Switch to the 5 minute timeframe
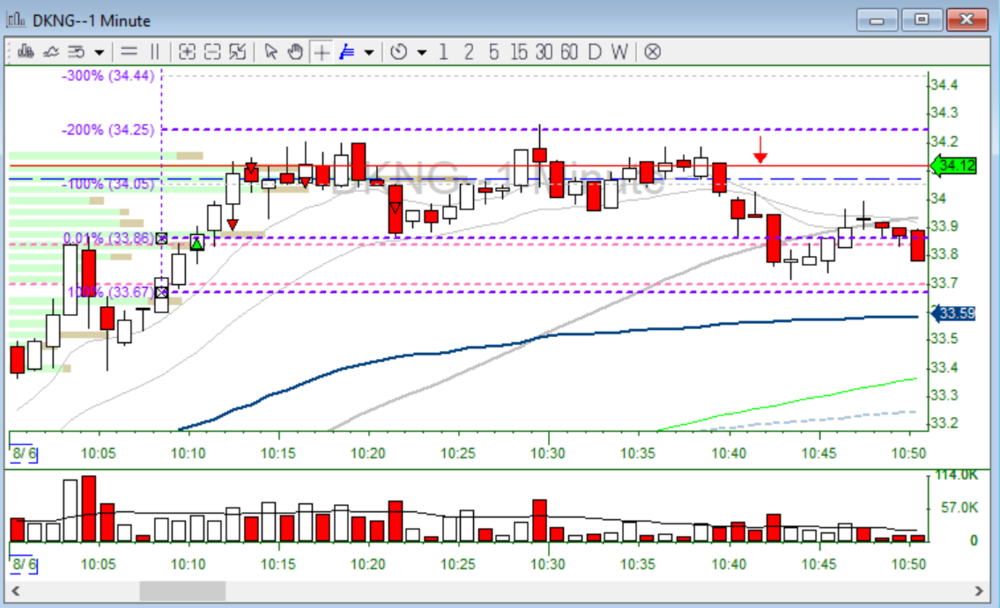The image size is (1000, 608). click(x=493, y=51)
